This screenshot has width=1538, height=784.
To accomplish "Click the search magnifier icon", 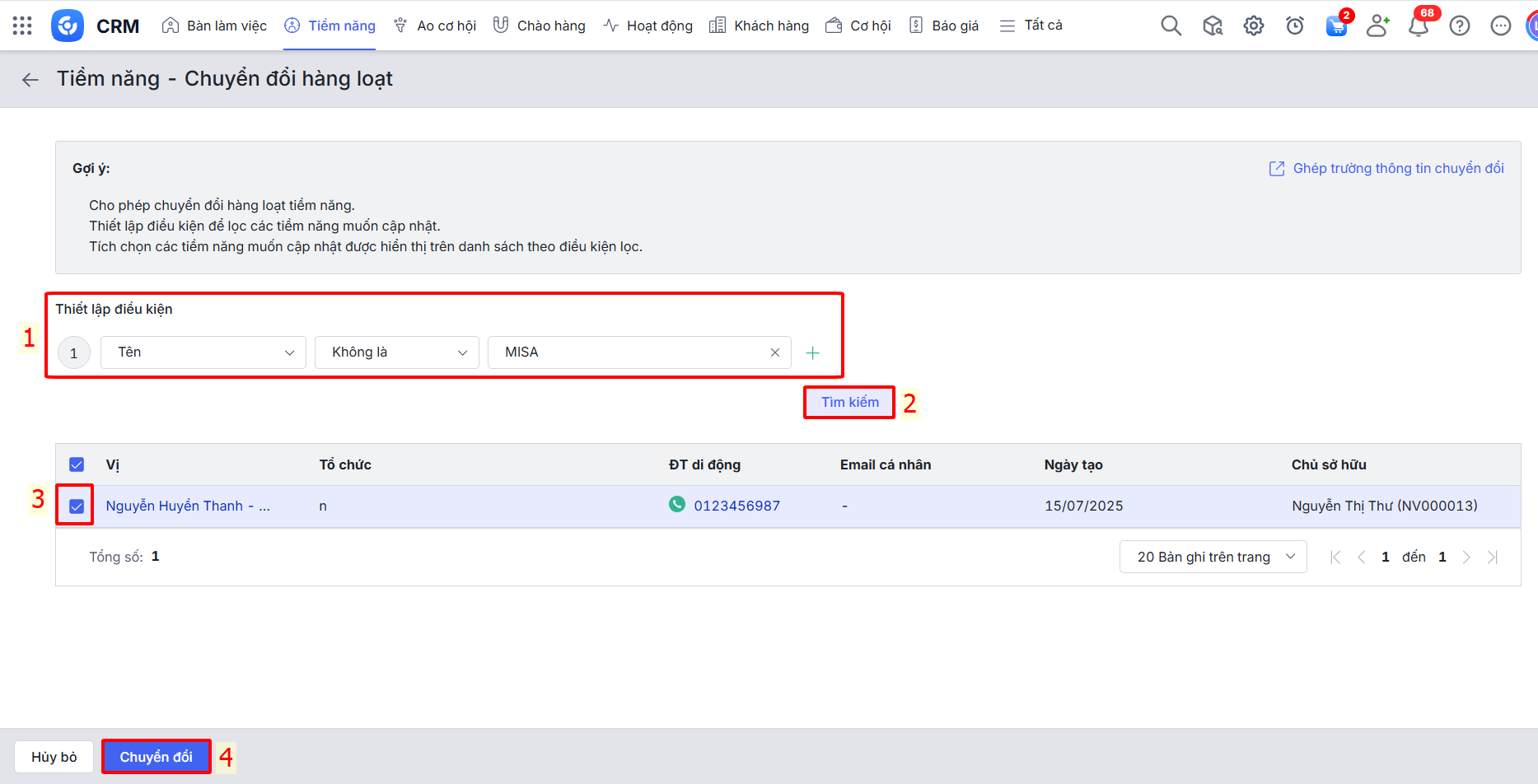I will tap(1171, 26).
